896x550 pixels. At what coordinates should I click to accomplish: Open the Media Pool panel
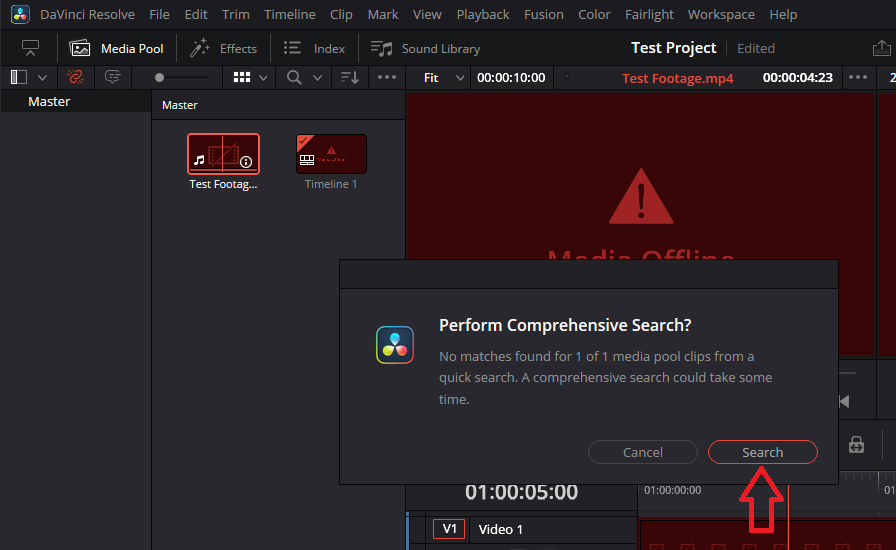[117, 48]
